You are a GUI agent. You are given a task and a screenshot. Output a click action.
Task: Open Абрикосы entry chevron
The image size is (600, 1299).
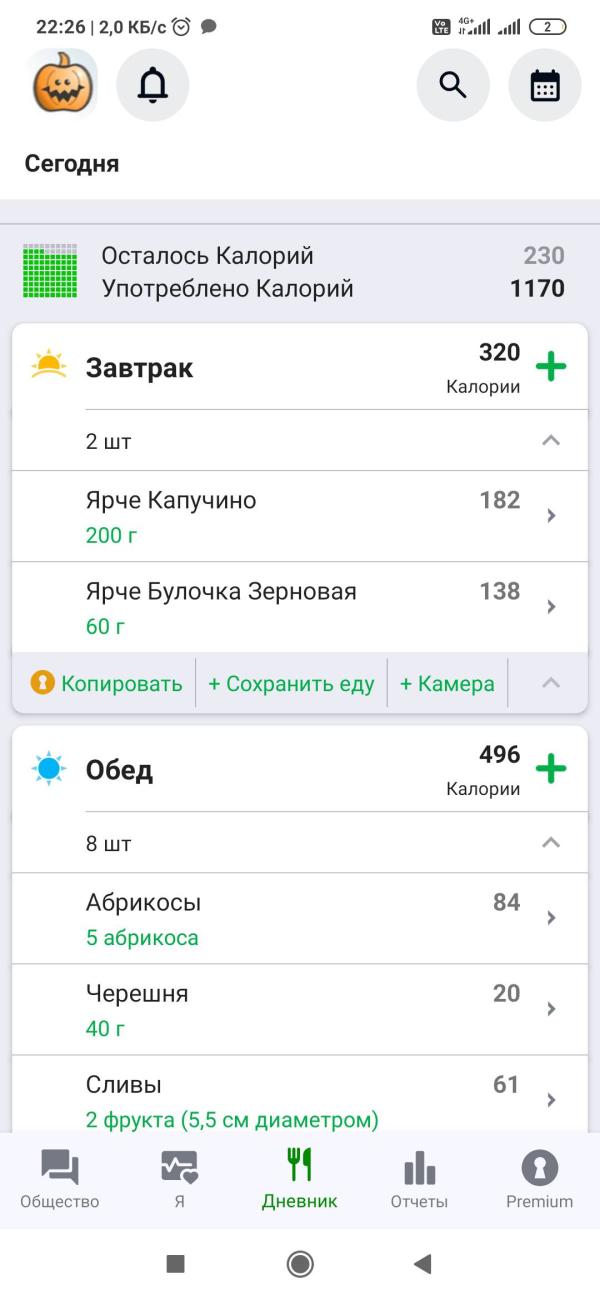tap(551, 918)
